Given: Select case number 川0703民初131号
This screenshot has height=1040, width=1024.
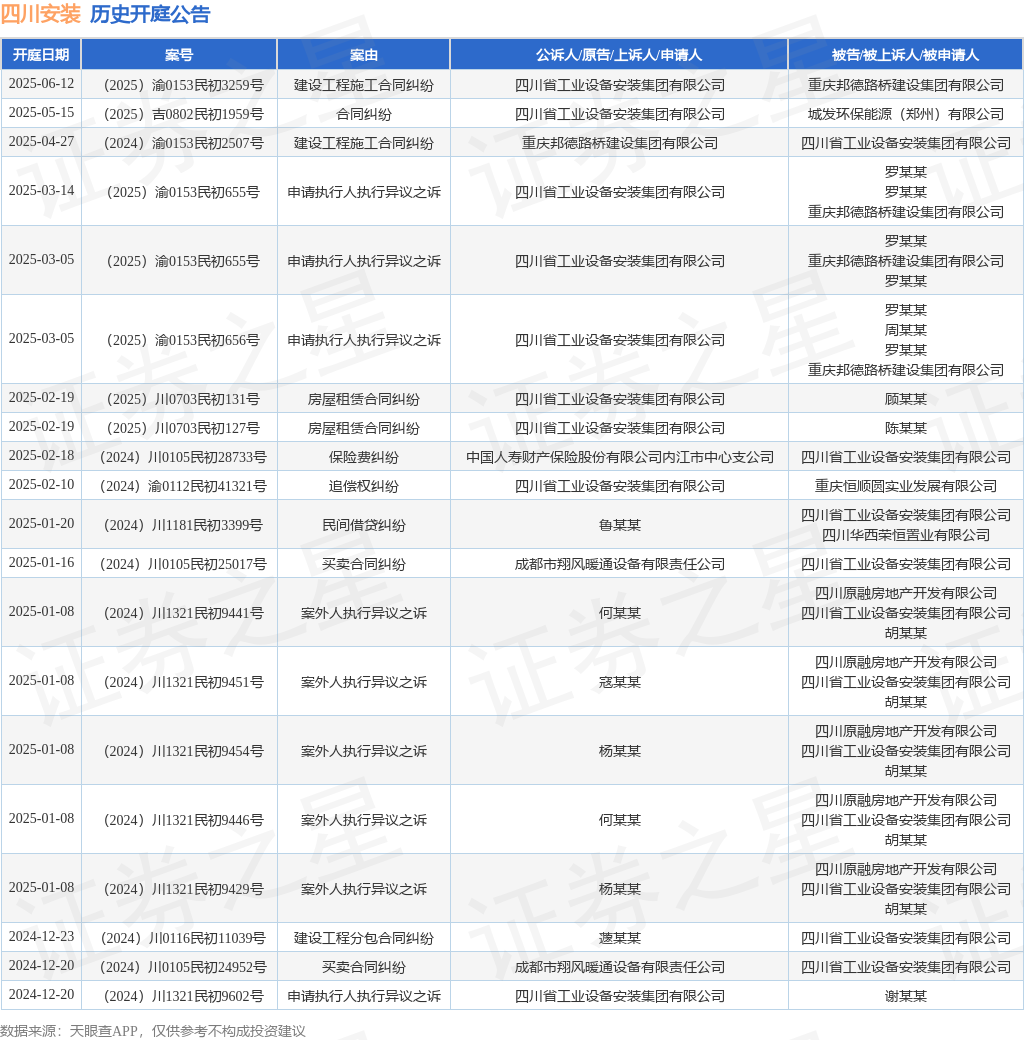Looking at the screenshot, I should tap(183, 399).
